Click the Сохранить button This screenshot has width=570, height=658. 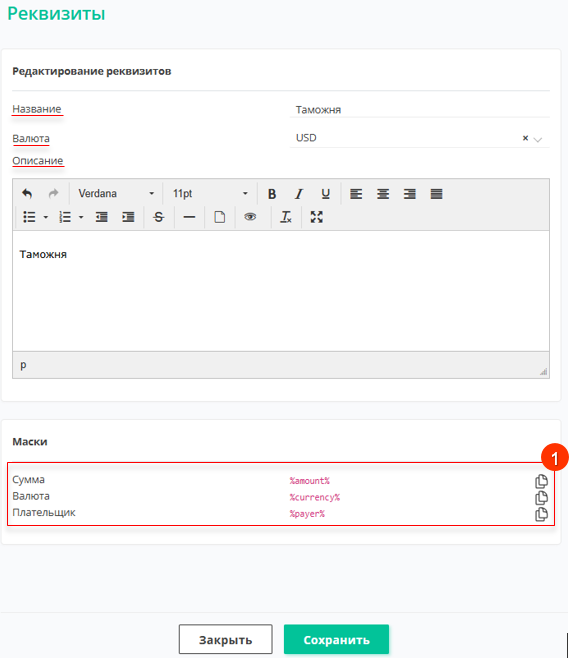pos(336,639)
